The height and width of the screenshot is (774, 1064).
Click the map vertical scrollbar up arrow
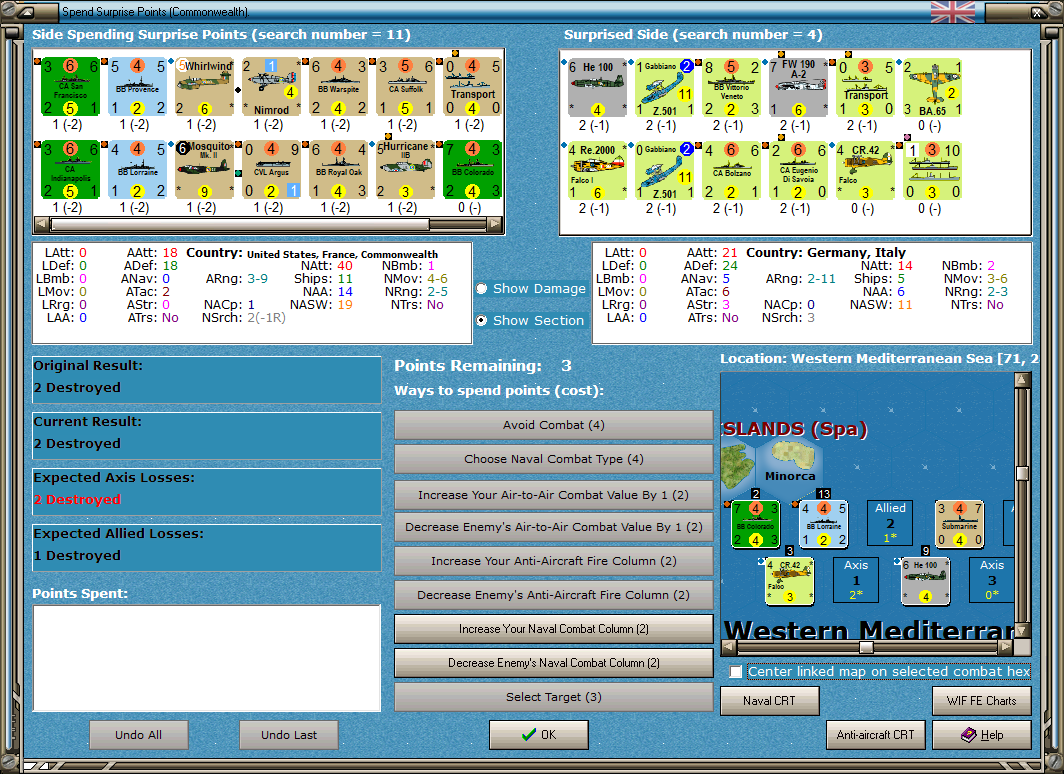point(1023,381)
